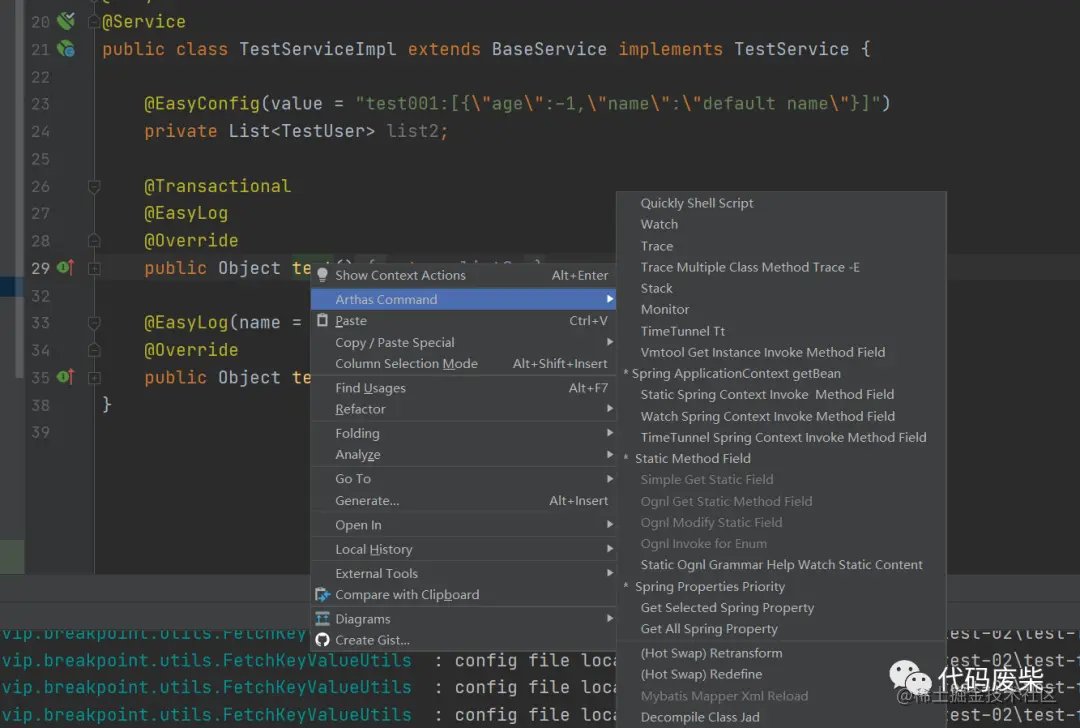This screenshot has width=1080, height=728.
Task: Choose (Hot Swap) Redefine
Action: (x=781, y=674)
